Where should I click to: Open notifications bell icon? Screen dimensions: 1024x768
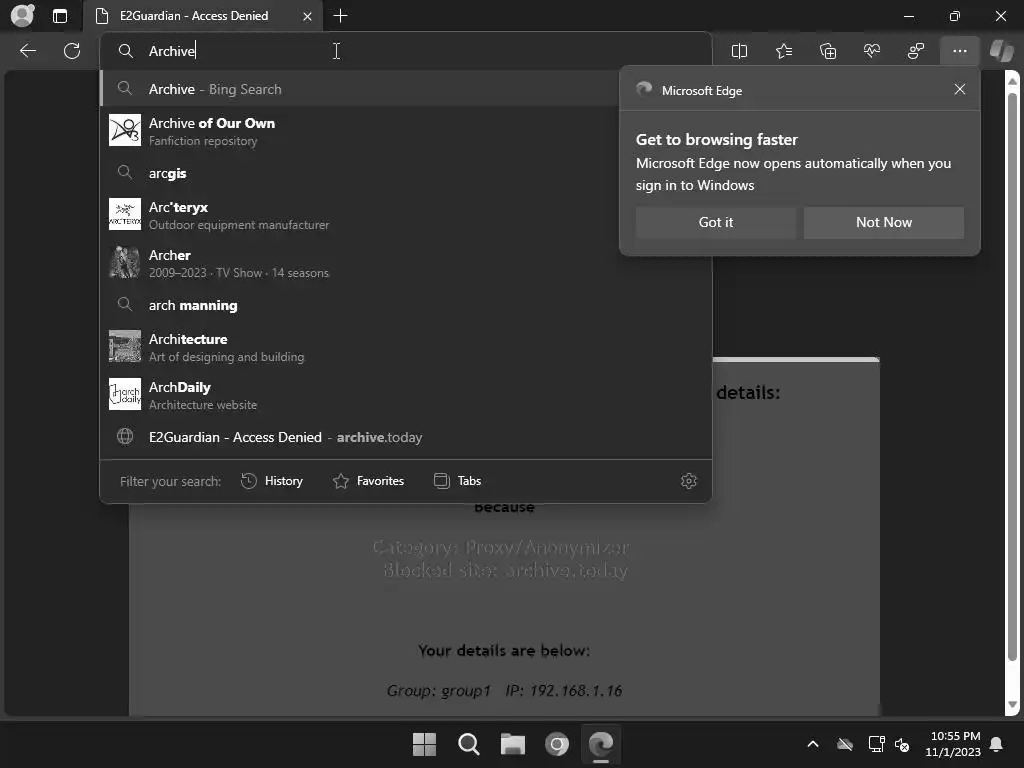[x=997, y=744]
